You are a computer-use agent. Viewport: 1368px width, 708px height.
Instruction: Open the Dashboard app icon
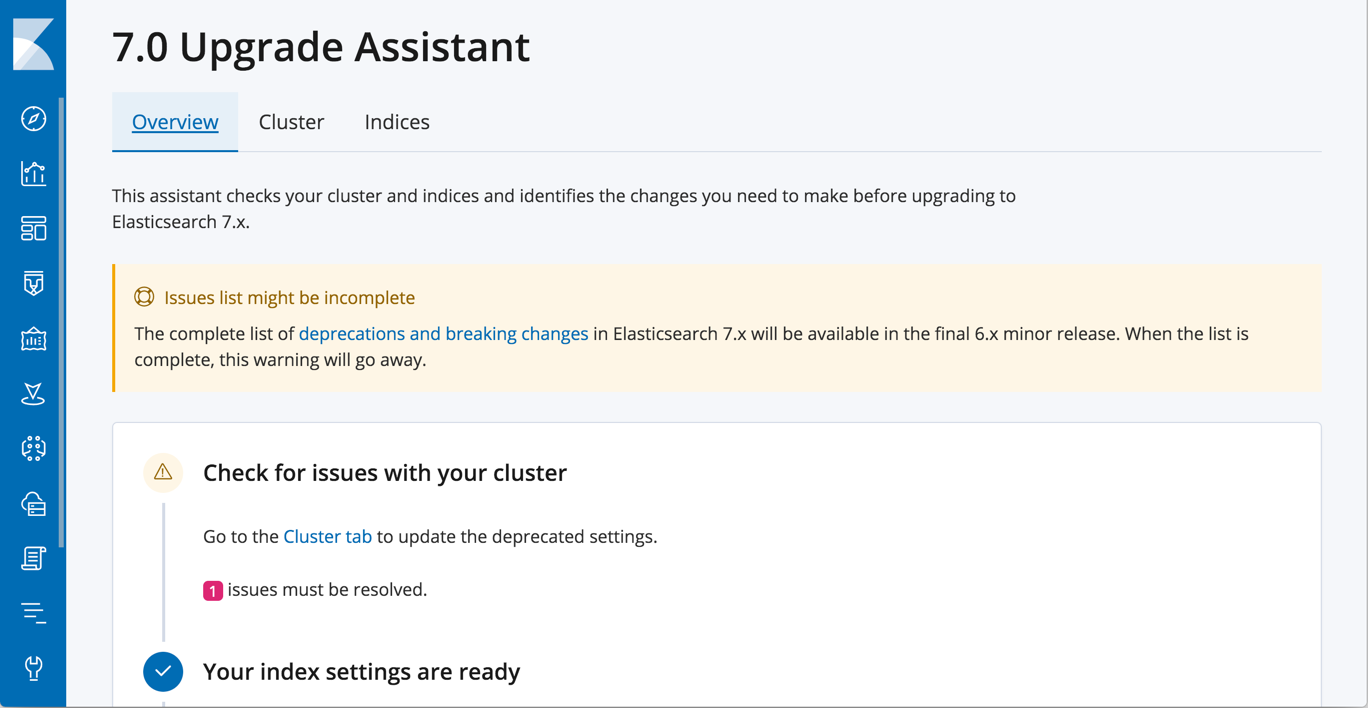pyautogui.click(x=33, y=228)
